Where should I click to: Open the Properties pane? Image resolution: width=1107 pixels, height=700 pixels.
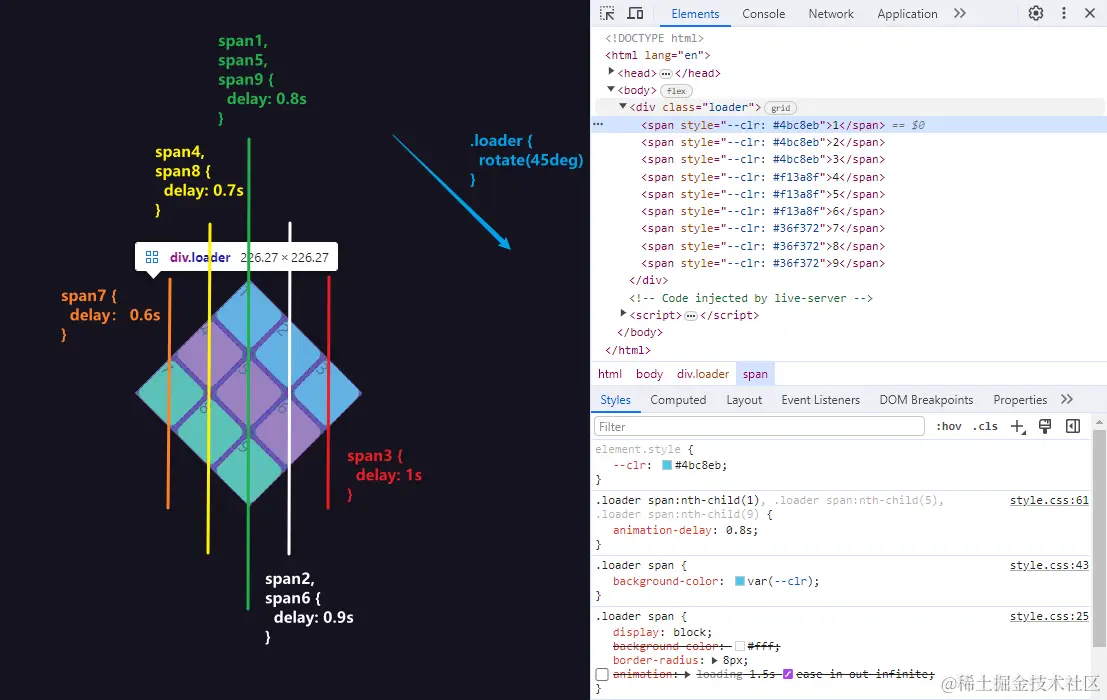coord(1020,400)
